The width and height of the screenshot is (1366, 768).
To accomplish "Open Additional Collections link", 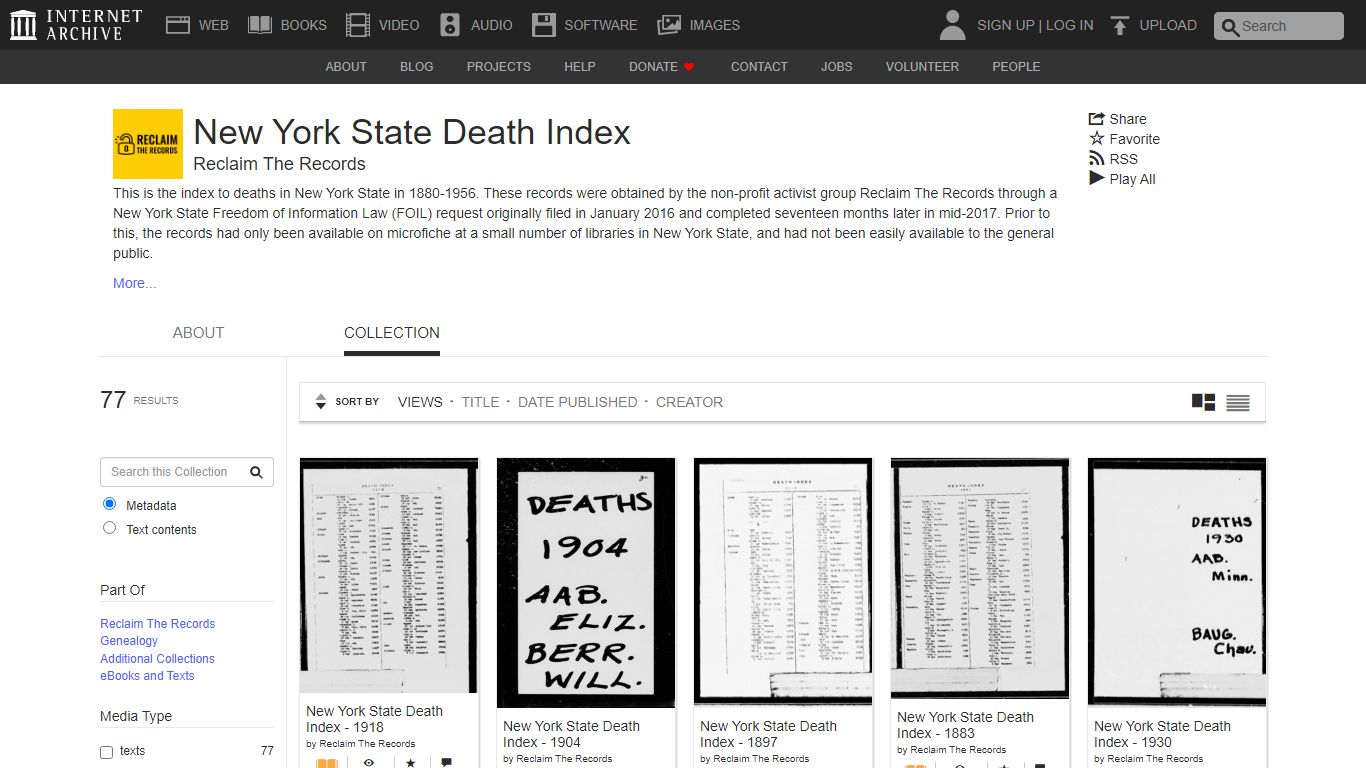I will click(x=157, y=659).
